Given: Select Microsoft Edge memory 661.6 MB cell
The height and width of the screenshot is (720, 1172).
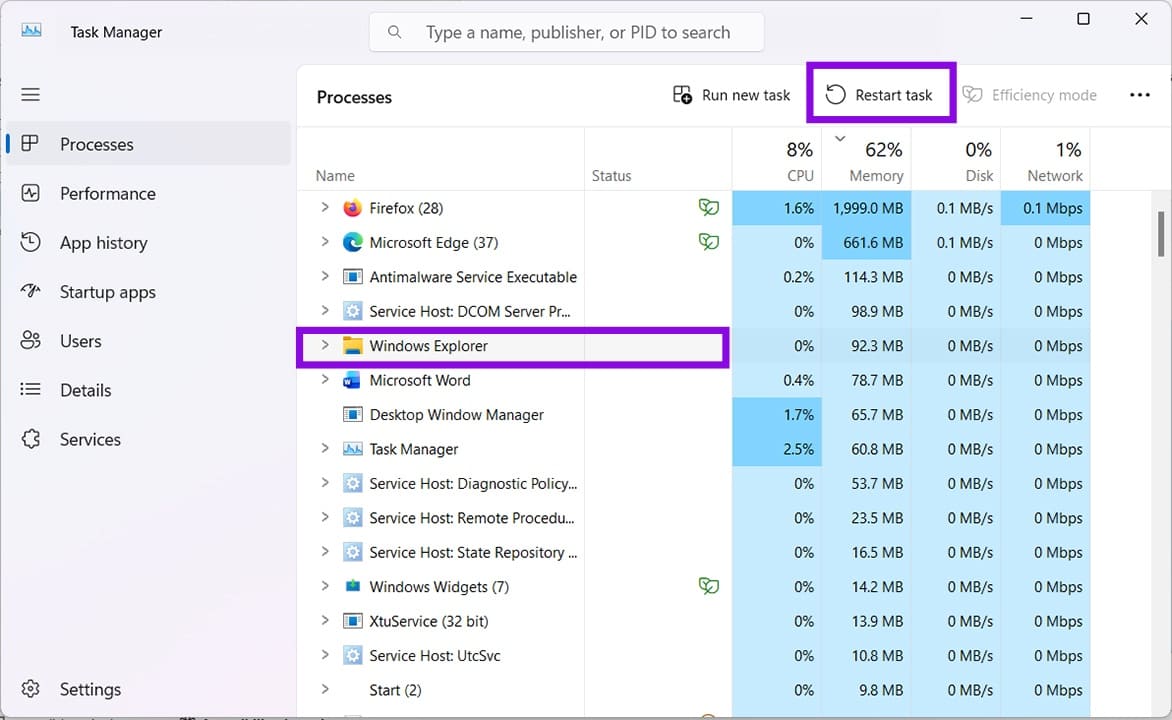Looking at the screenshot, I should pos(867,242).
